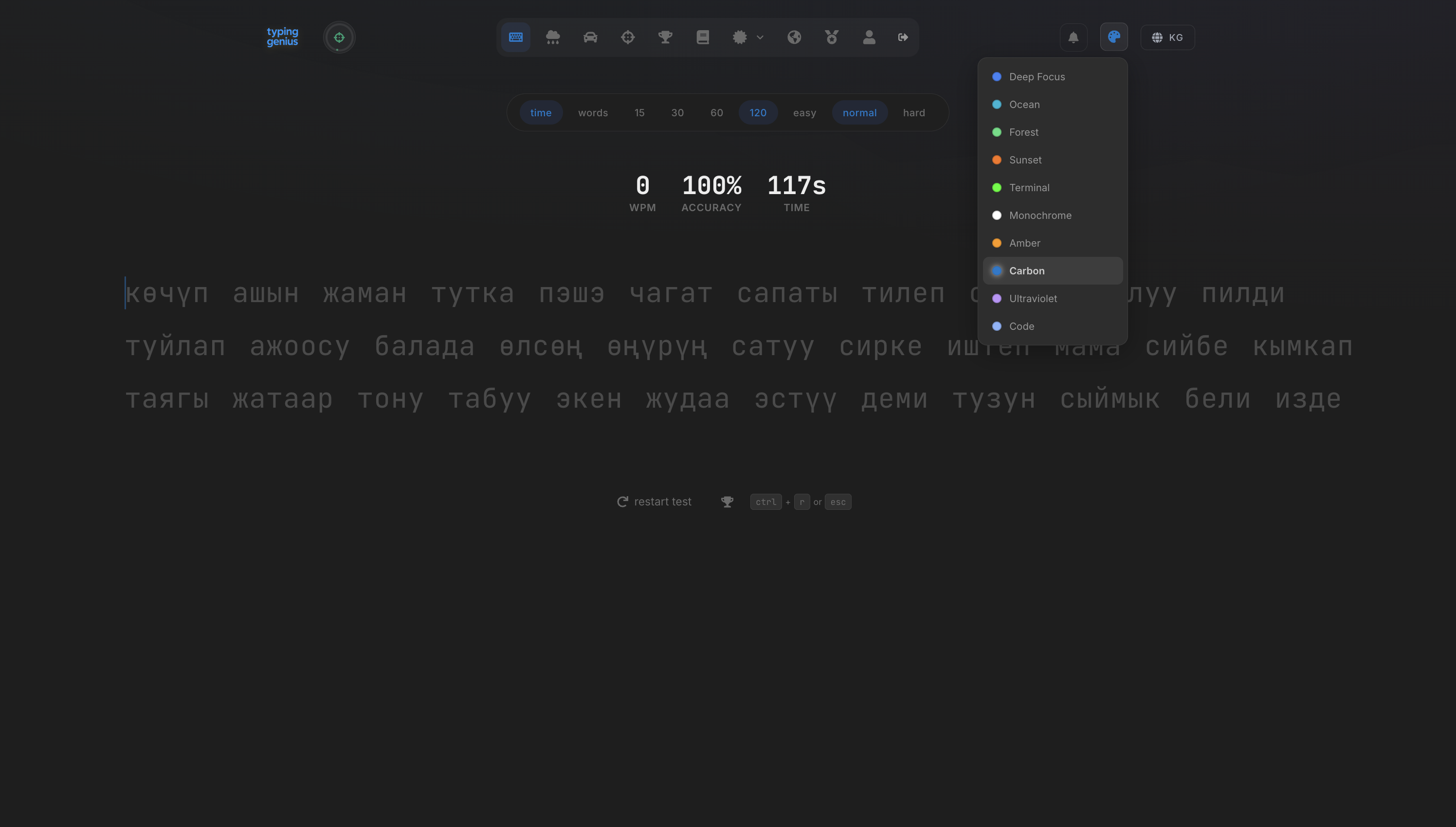Image resolution: width=1456 pixels, height=827 pixels.
Task: Switch test mode to words
Action: pos(593,112)
